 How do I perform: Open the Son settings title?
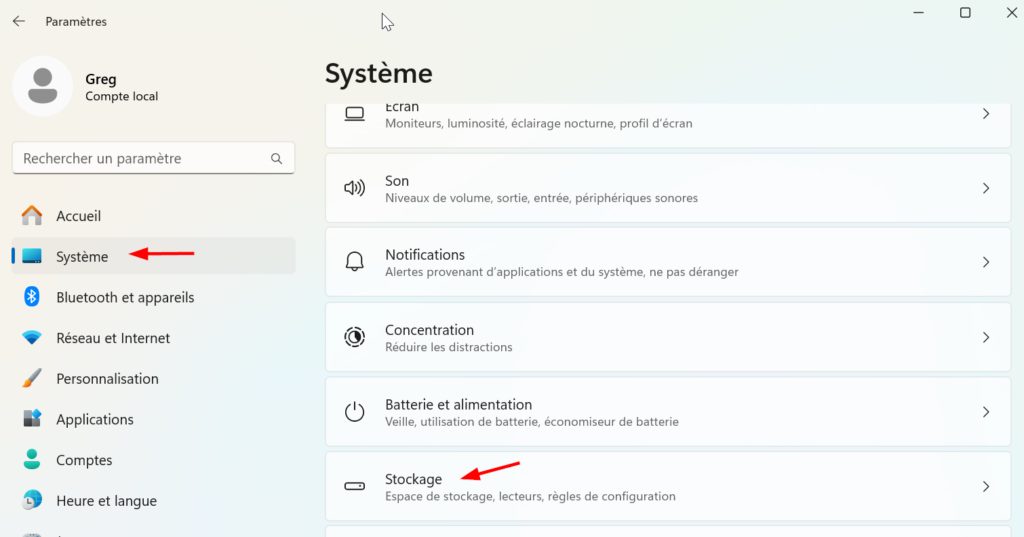coord(396,181)
